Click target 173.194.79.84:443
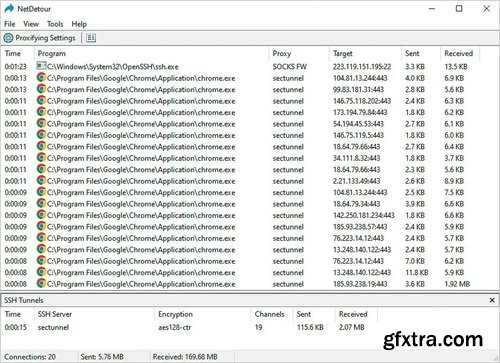This screenshot has width=500, height=363. (x=360, y=112)
